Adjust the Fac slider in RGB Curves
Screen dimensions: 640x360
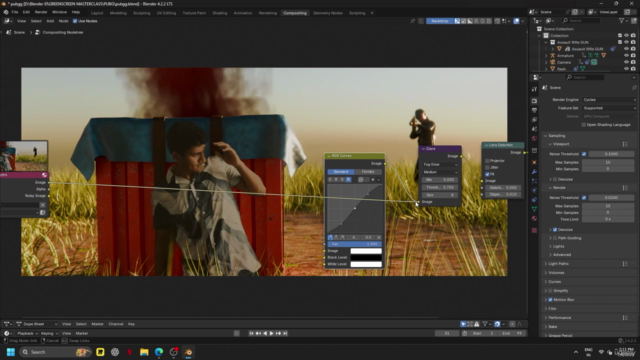point(355,244)
